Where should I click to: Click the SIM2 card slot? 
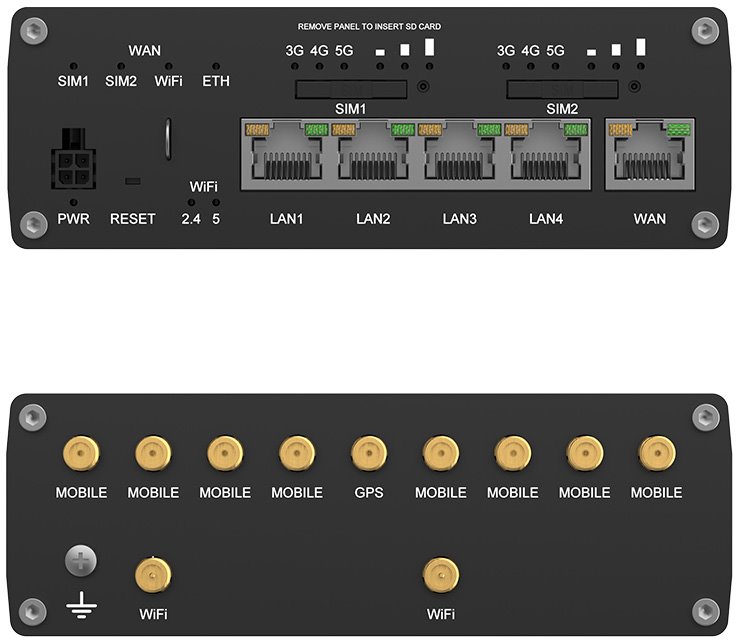tap(563, 90)
